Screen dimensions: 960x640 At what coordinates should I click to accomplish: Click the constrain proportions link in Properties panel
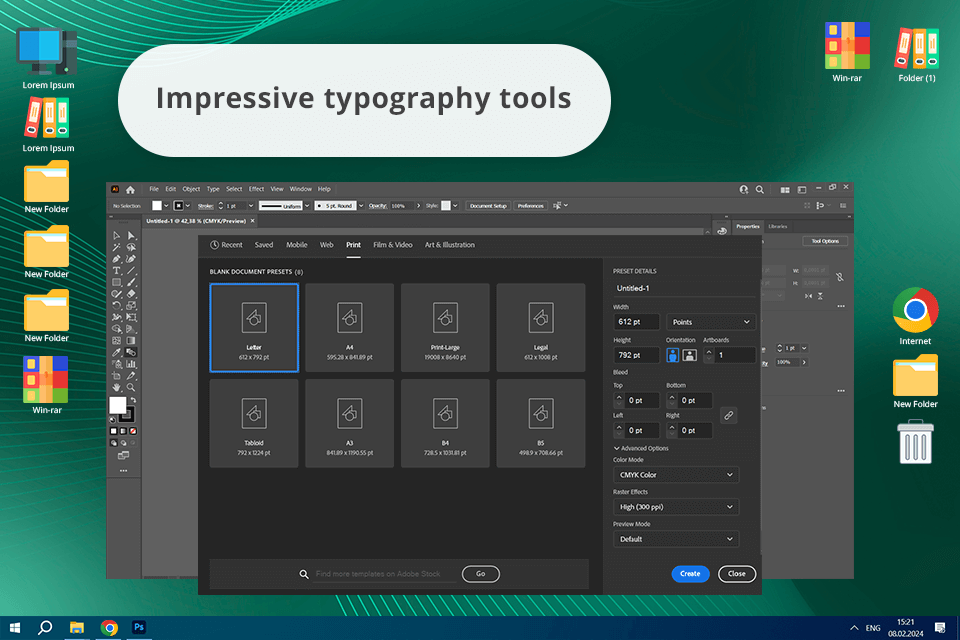(840, 277)
